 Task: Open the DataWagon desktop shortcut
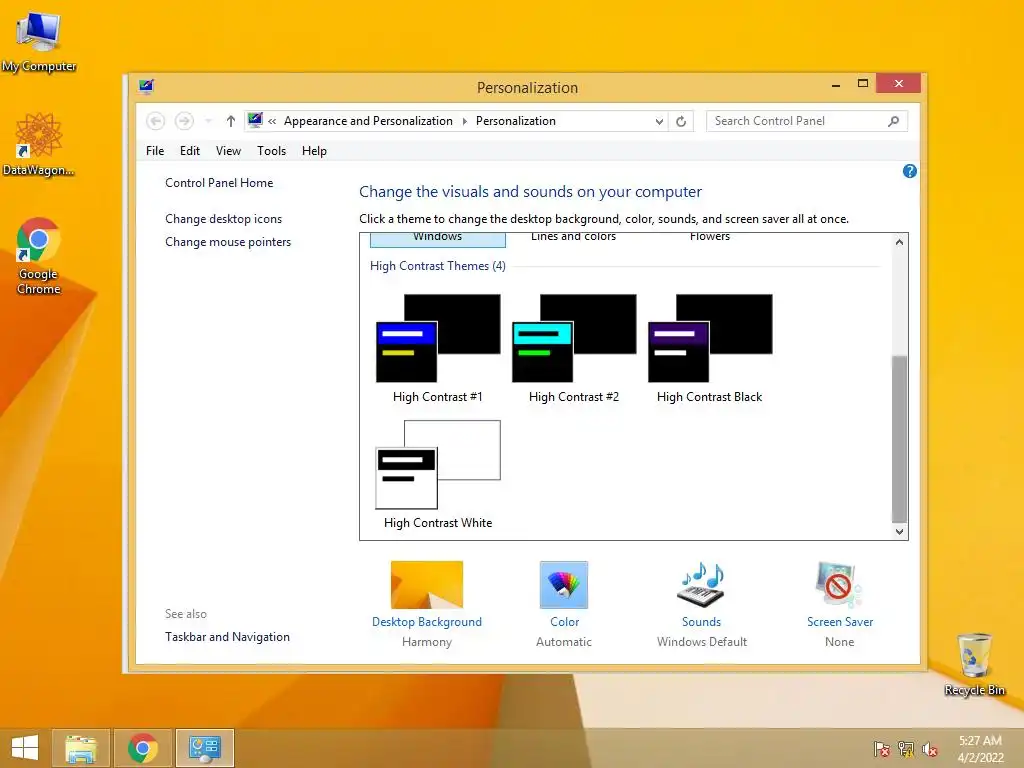(x=39, y=145)
